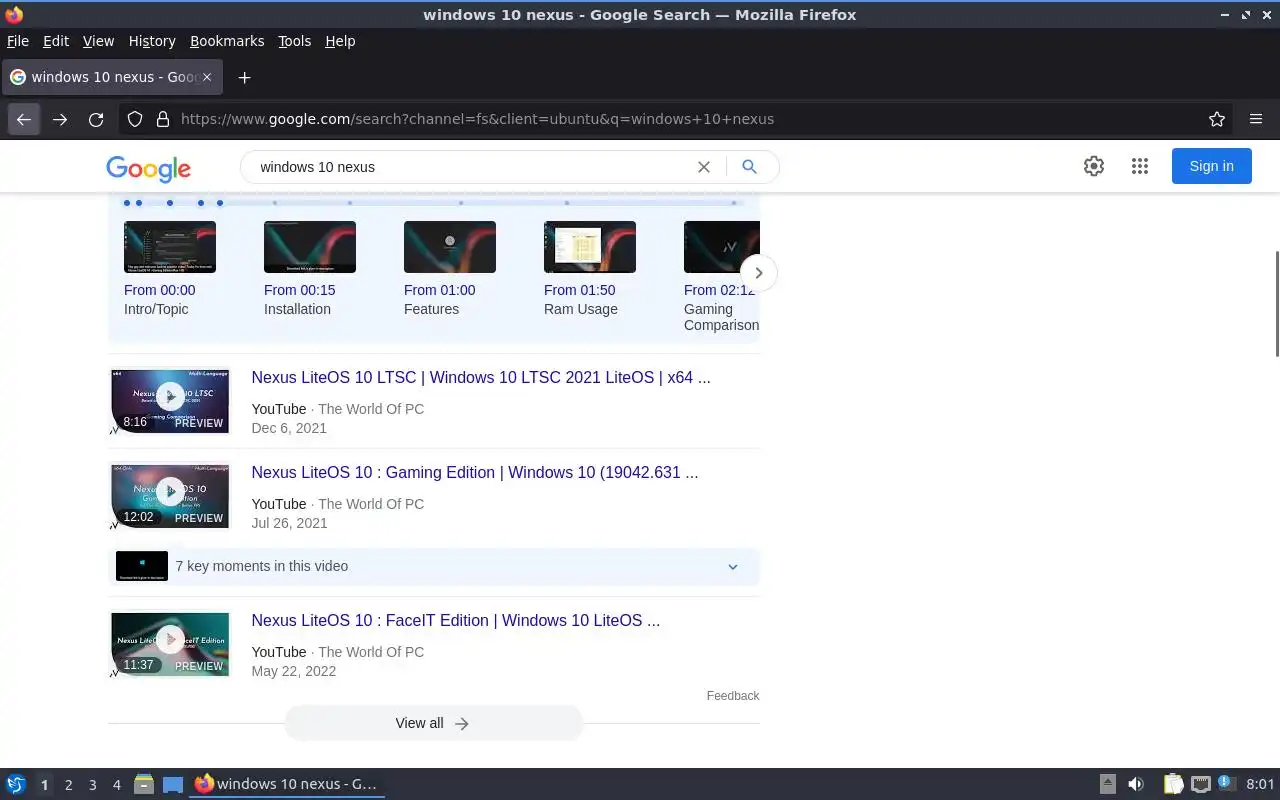Click the Gaming Comparison key moment thumbnail
The width and height of the screenshot is (1280, 800).
(x=721, y=247)
